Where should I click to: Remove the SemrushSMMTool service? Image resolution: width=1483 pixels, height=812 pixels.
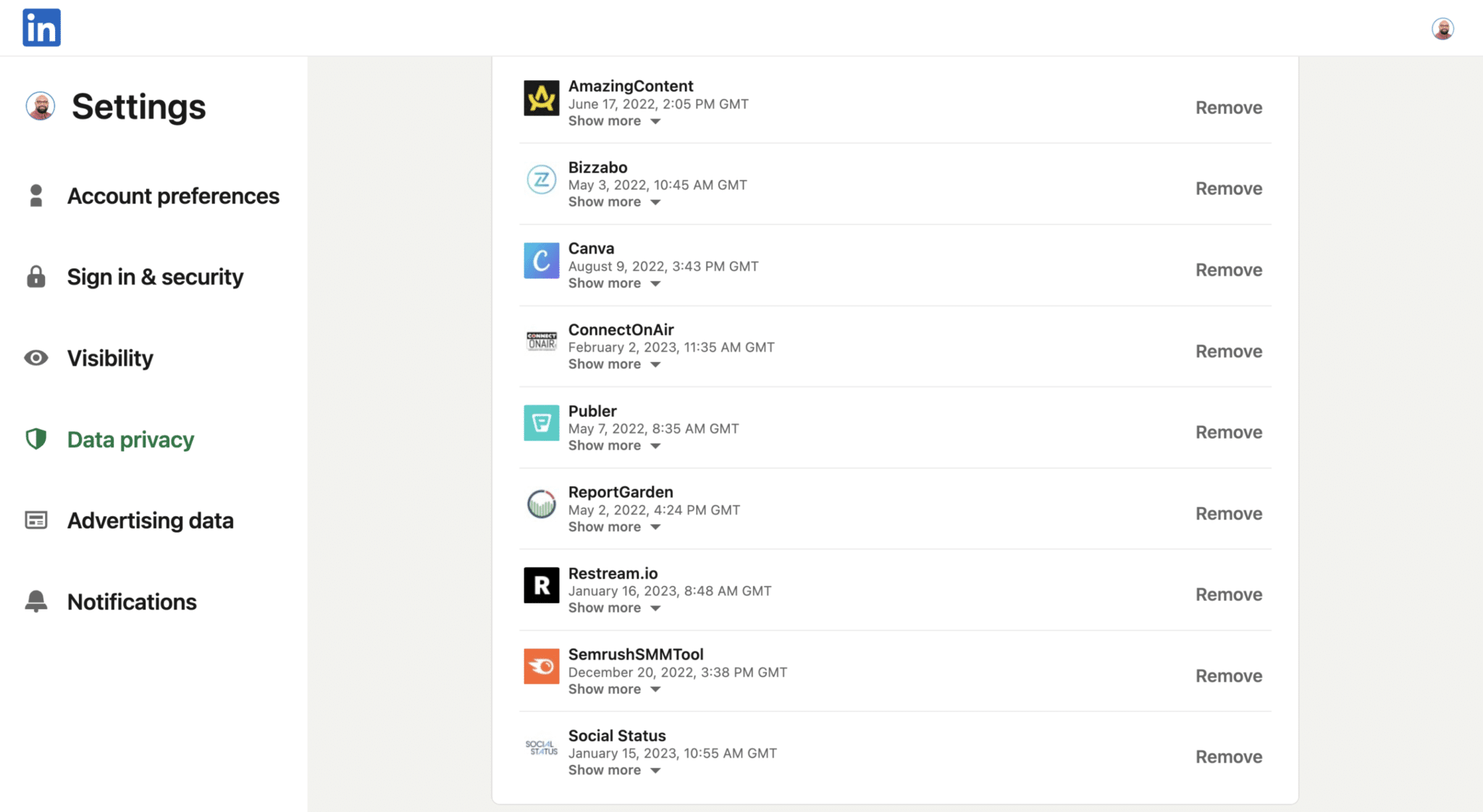1229,676
